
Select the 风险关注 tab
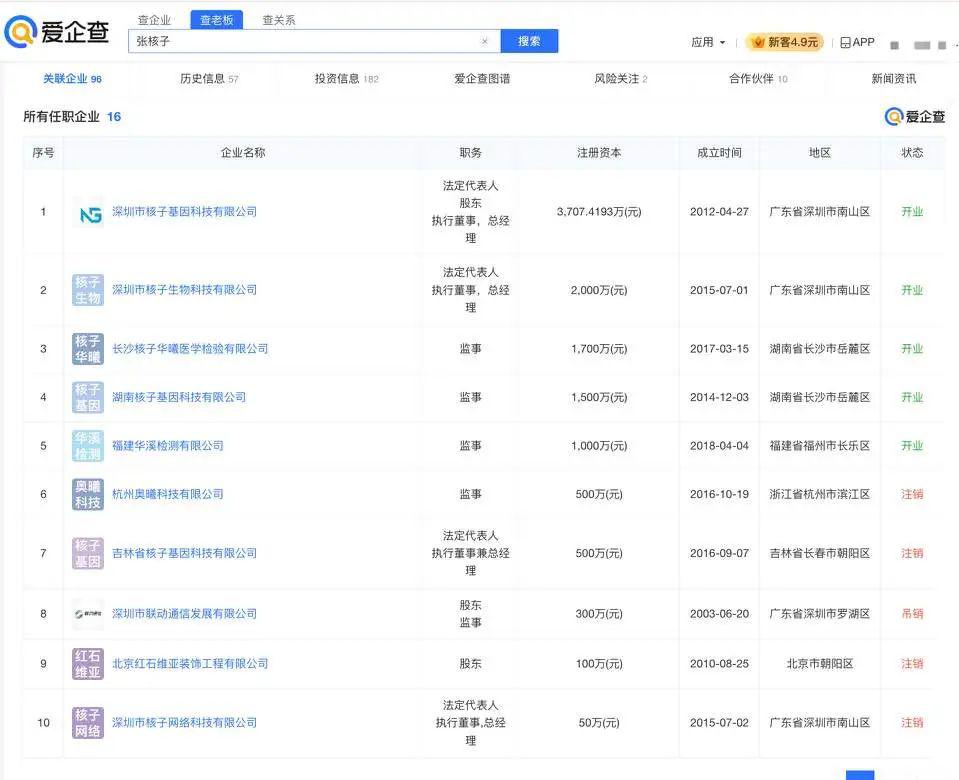pos(620,79)
